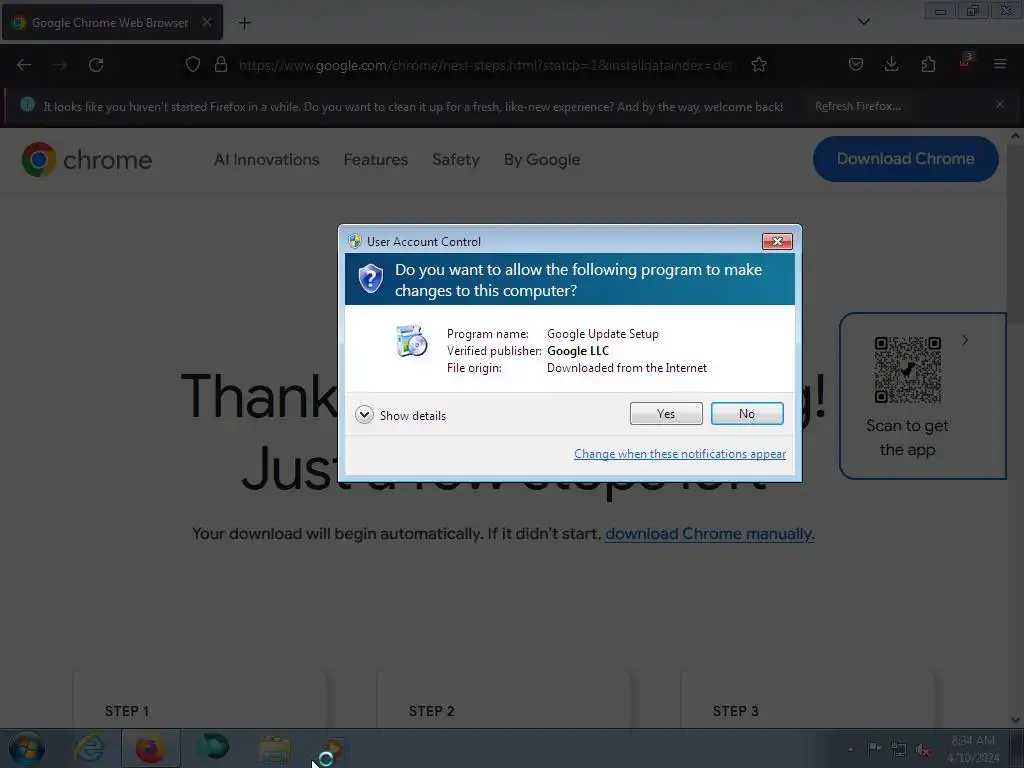This screenshot has height=768, width=1024.
Task: Open the AI Innovations menu item
Action: click(x=266, y=160)
